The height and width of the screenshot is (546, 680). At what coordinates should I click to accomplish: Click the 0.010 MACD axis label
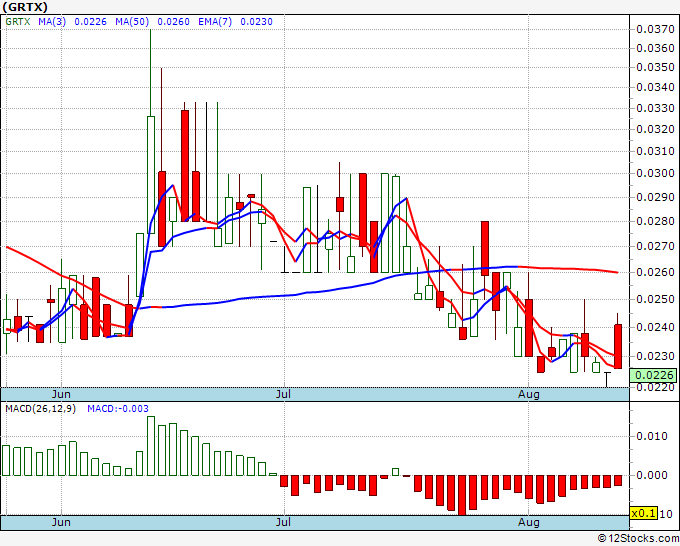pyautogui.click(x=652, y=436)
